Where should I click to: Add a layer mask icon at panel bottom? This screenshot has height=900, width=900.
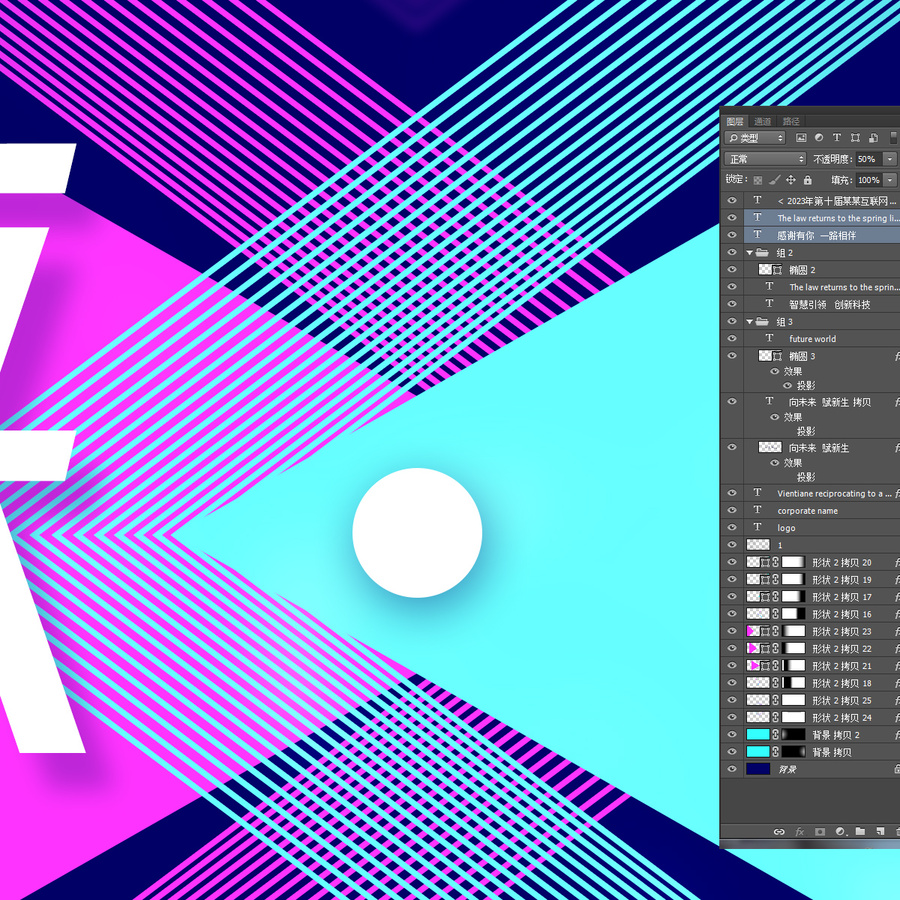pyautogui.click(x=820, y=831)
